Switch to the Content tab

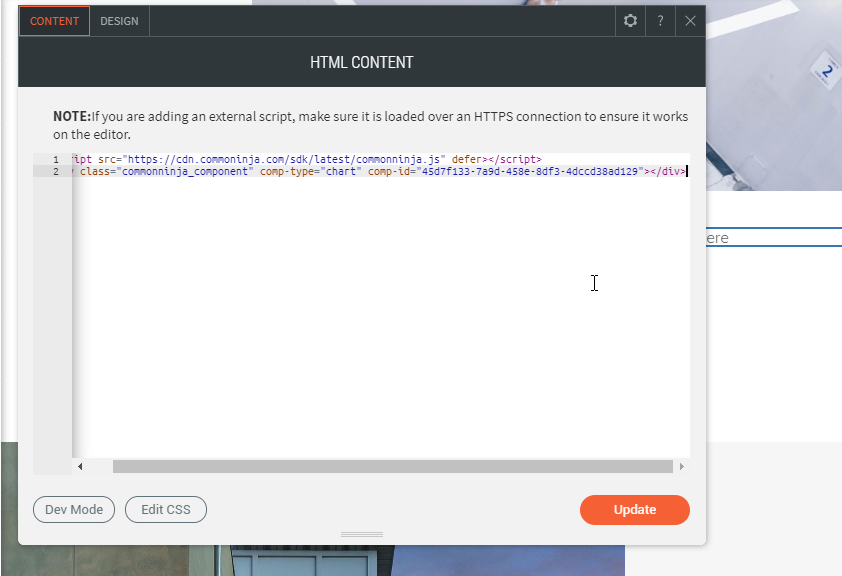tap(54, 21)
